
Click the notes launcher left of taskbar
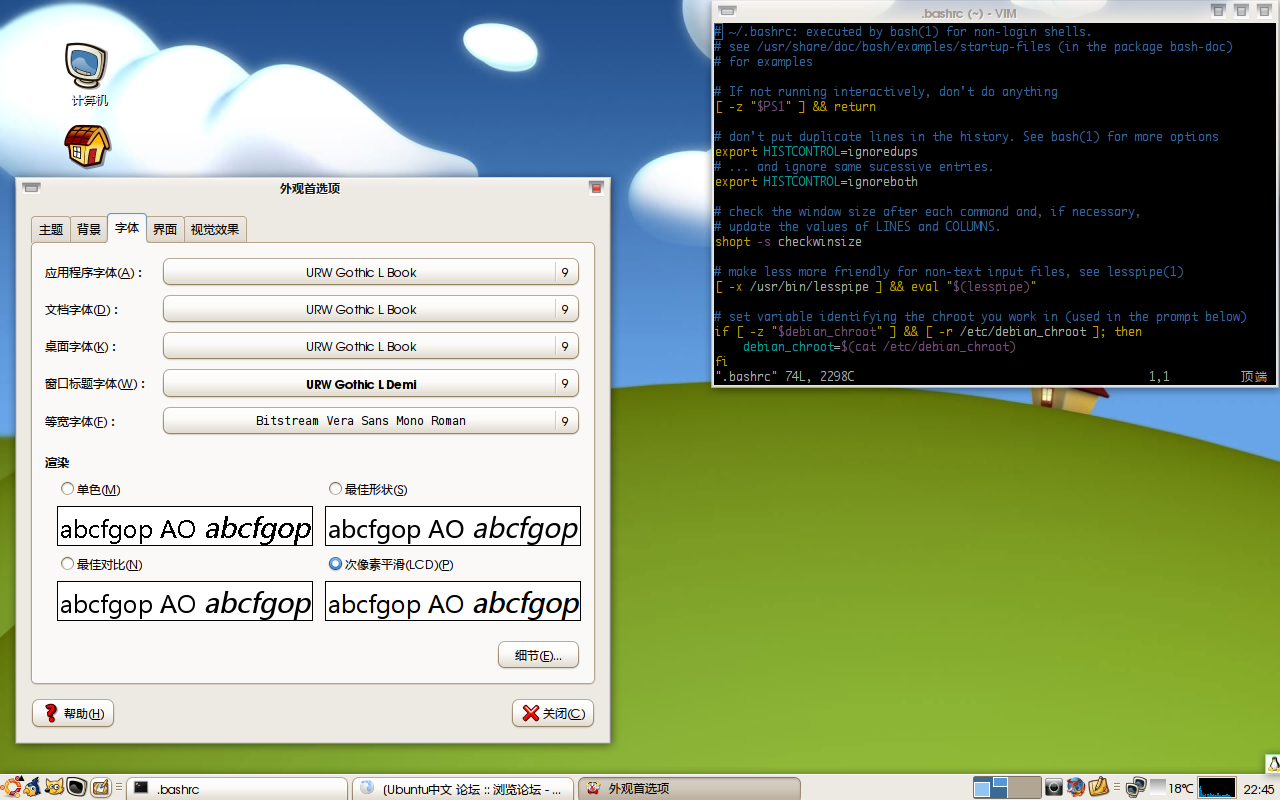point(100,788)
